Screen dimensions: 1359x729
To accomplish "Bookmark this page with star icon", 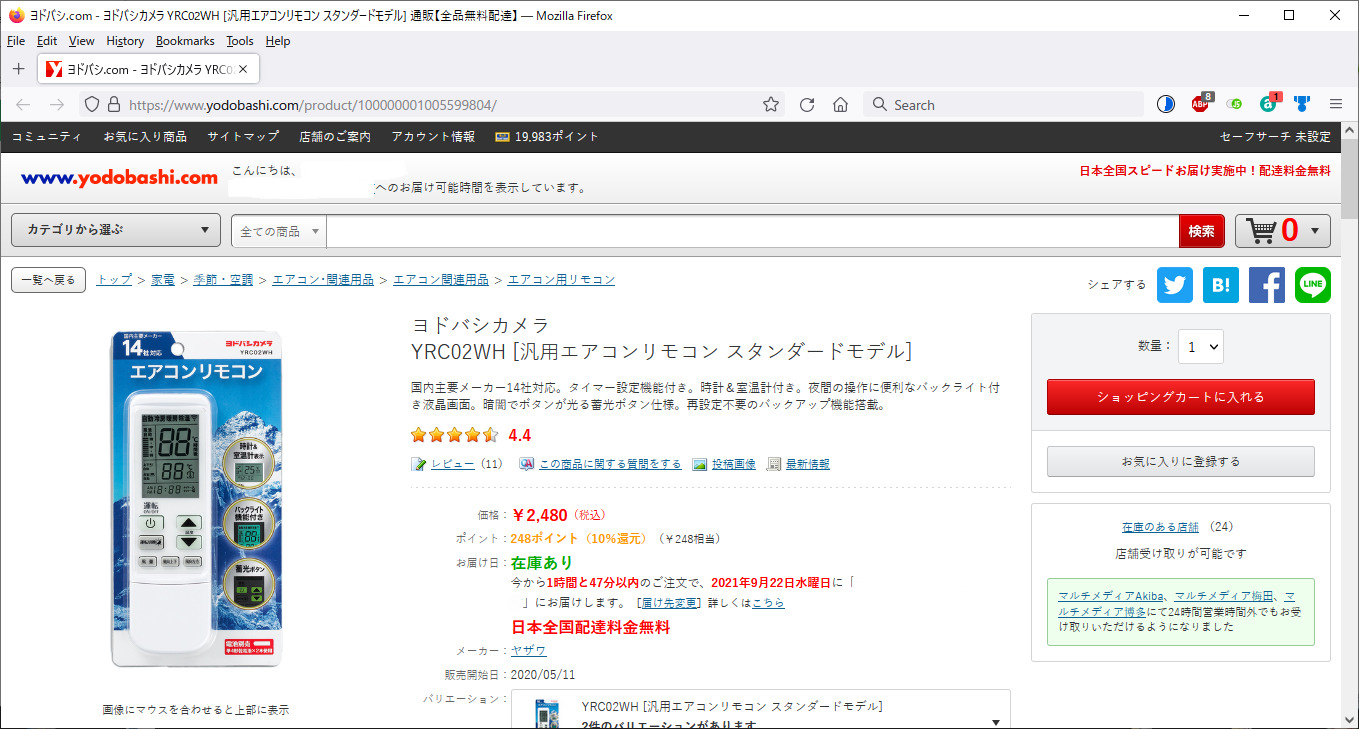I will tap(771, 105).
